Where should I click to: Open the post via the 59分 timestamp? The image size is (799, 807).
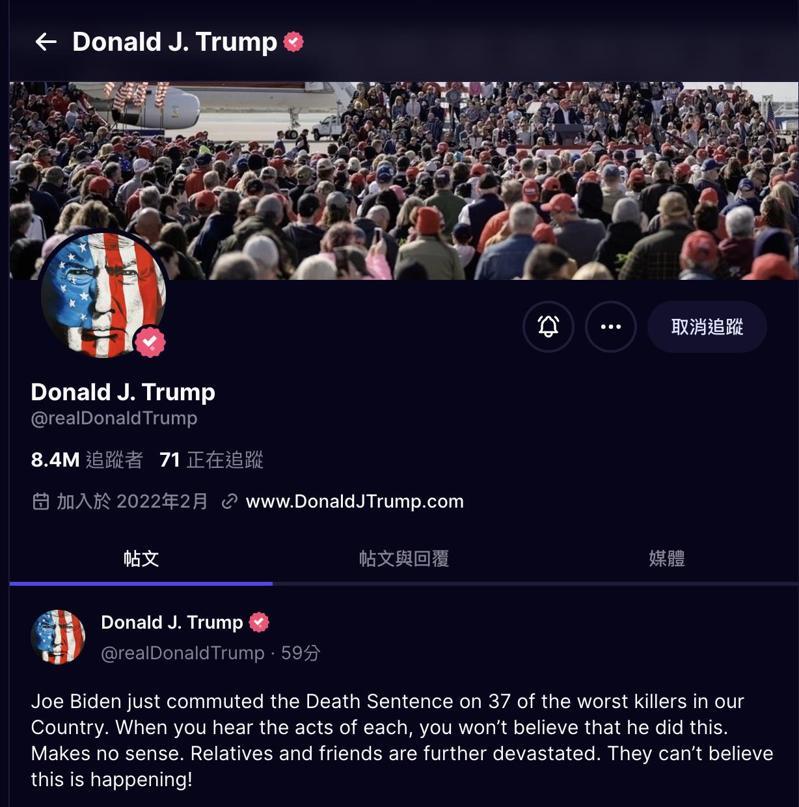tap(300, 653)
